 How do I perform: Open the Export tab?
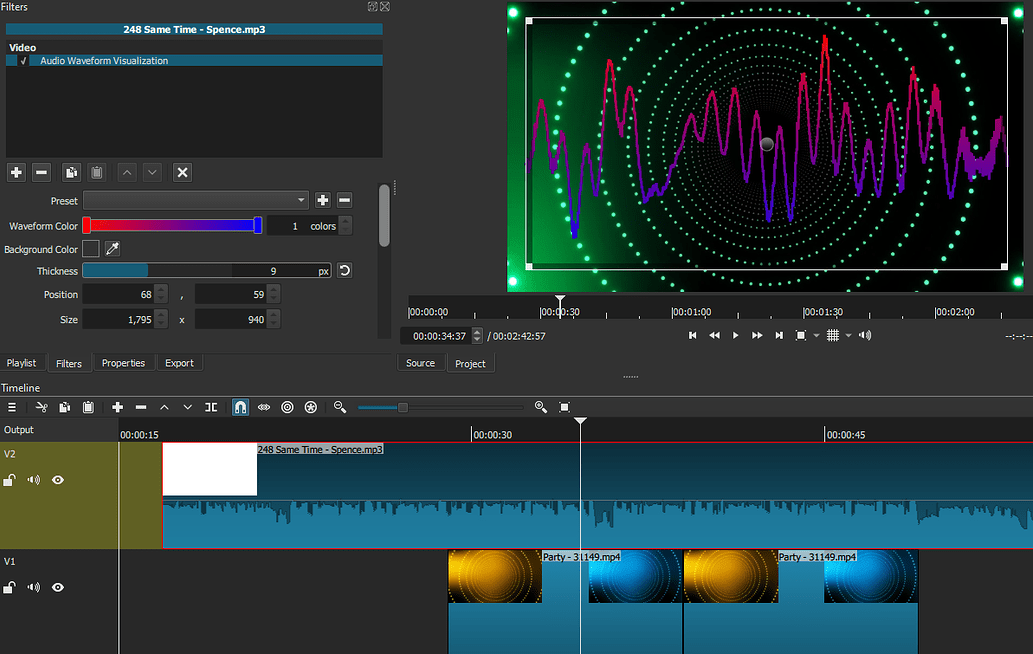pyautogui.click(x=180, y=362)
